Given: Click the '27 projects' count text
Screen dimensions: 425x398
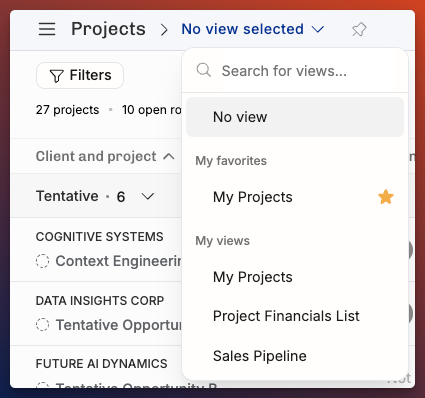Looking at the screenshot, I should [67, 110].
